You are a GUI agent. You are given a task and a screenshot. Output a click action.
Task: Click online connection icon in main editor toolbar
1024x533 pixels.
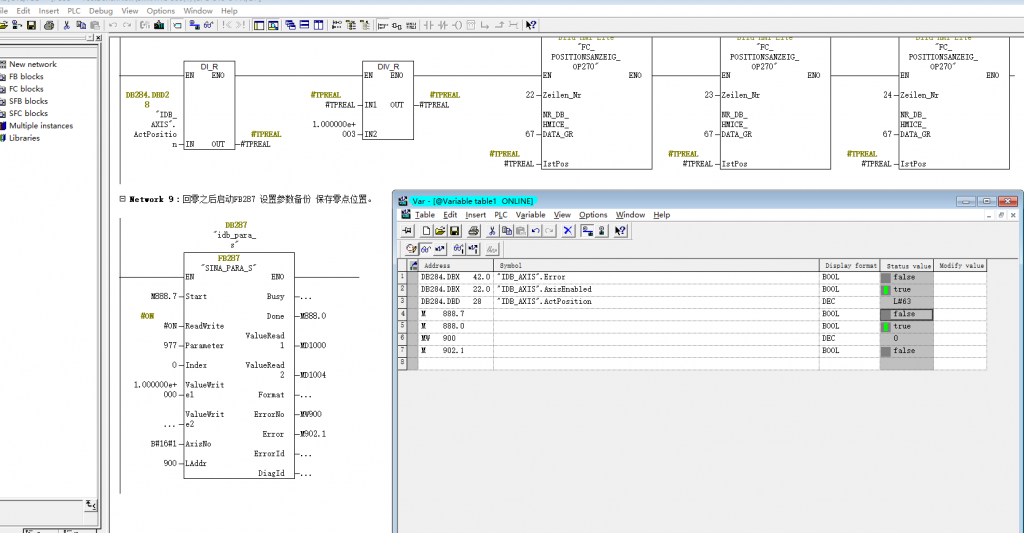point(194,25)
